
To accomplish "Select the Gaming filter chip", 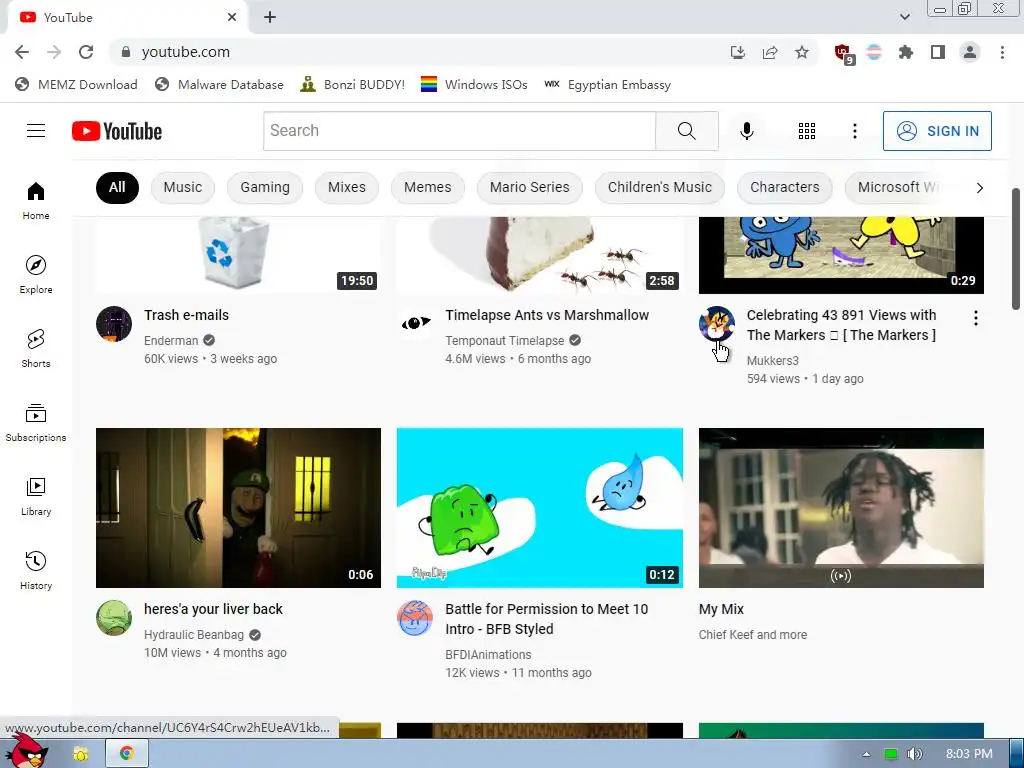I will [x=265, y=187].
